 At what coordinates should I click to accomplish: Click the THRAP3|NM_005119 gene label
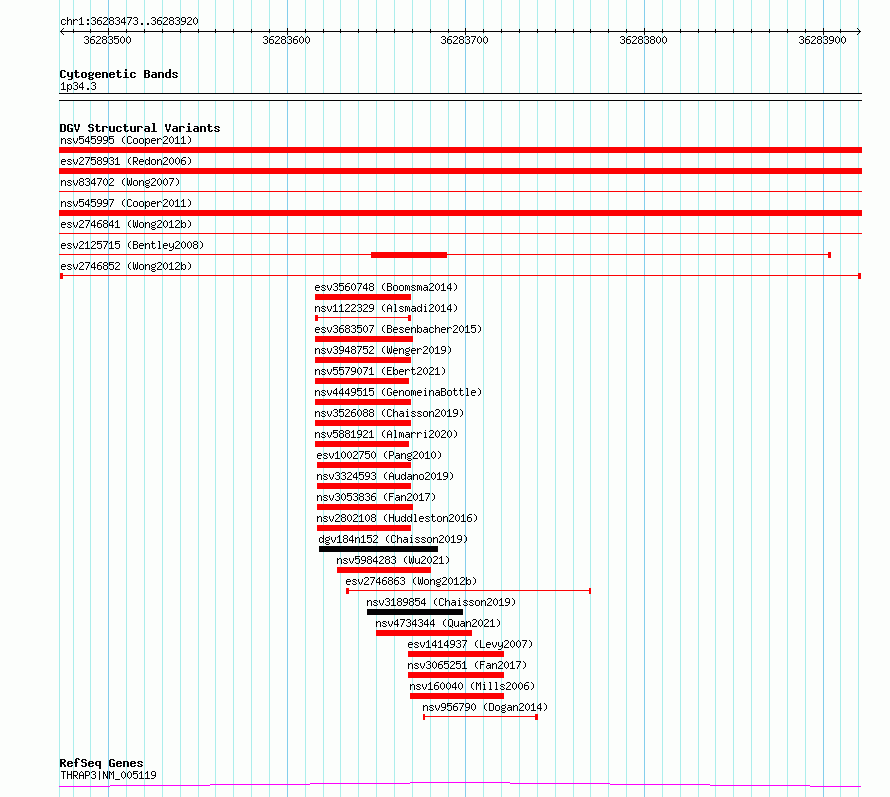[108, 775]
